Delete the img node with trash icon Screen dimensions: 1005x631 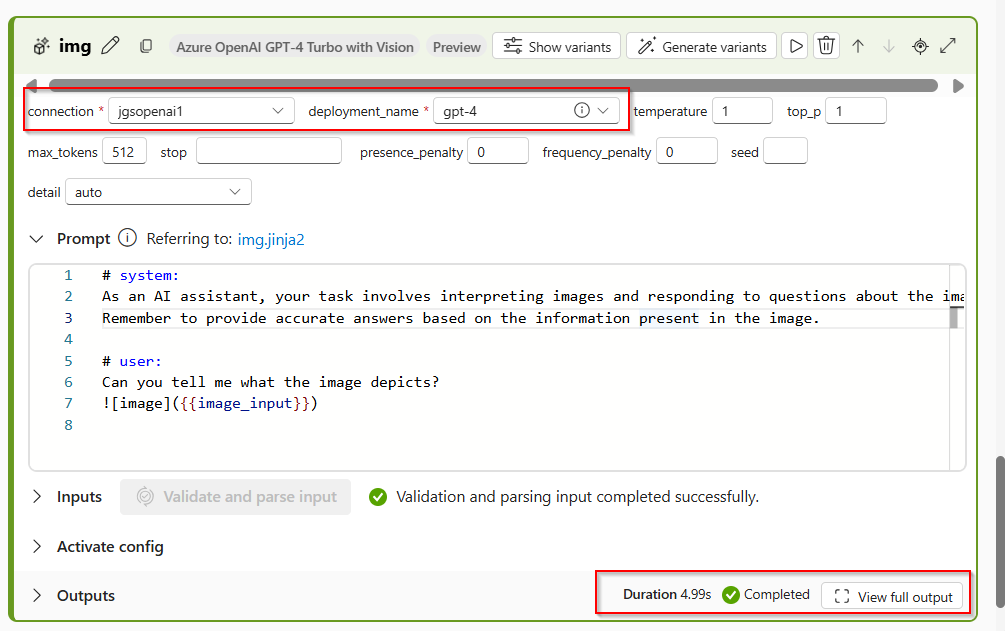(826, 45)
